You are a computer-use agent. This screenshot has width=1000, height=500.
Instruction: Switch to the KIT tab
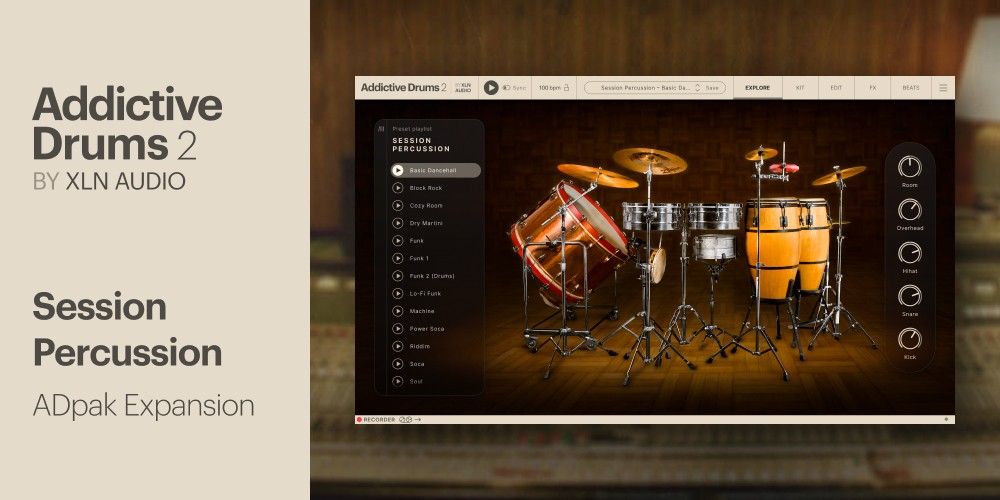coord(800,88)
